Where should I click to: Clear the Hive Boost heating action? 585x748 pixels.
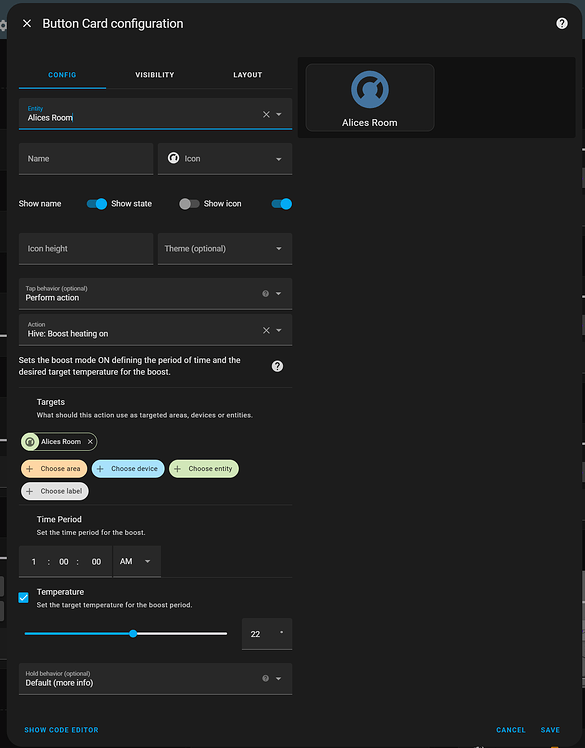[x=266, y=330]
